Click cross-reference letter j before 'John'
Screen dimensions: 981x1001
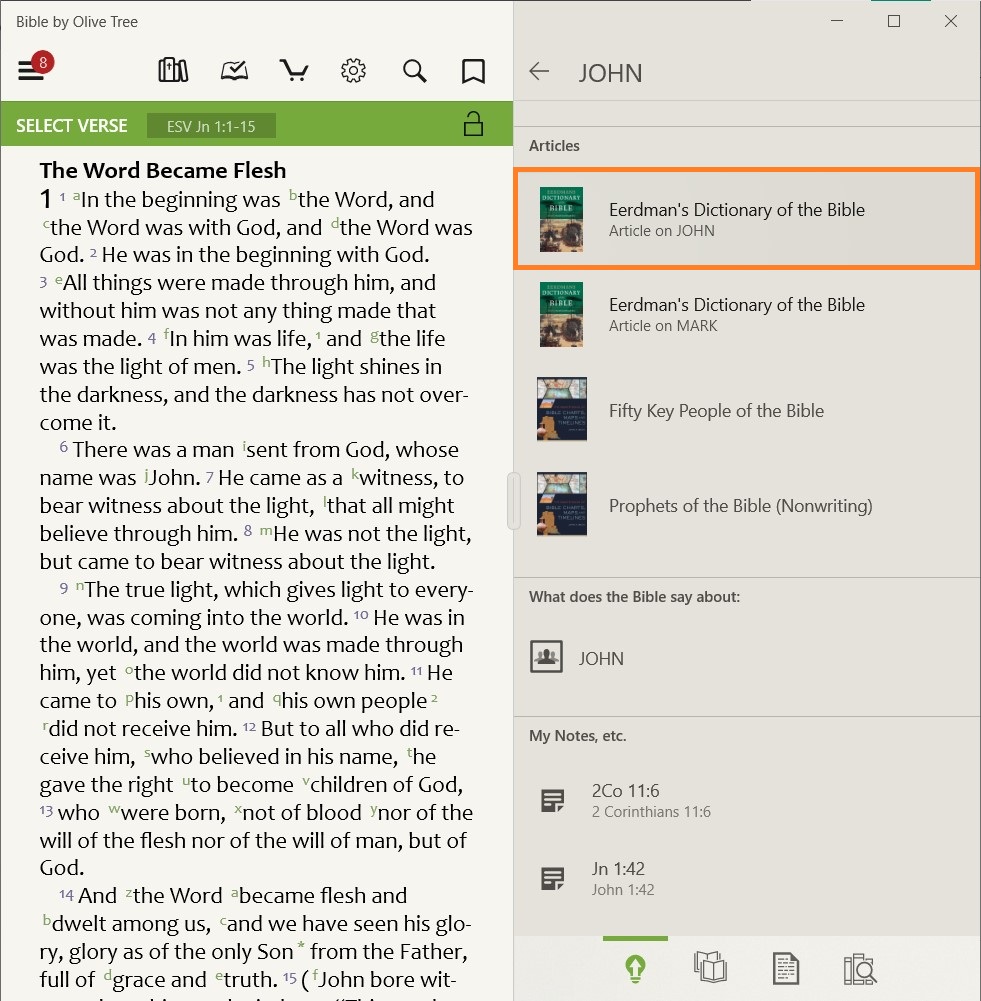point(147,474)
